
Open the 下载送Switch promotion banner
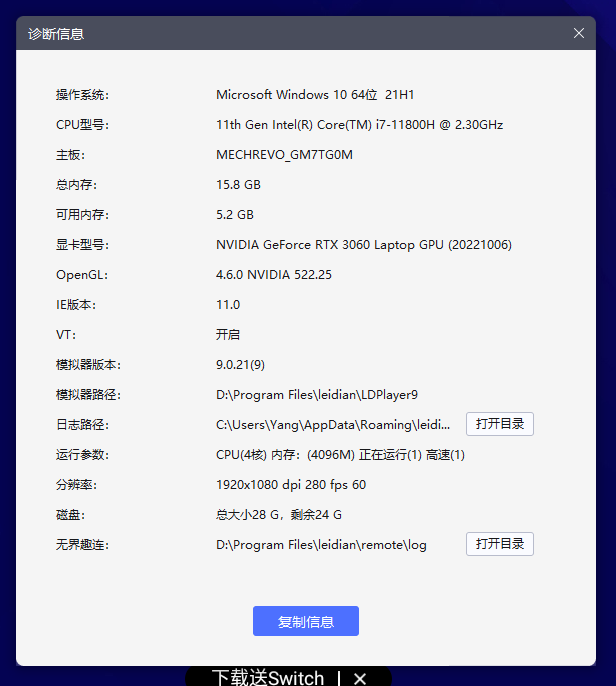tap(268, 678)
